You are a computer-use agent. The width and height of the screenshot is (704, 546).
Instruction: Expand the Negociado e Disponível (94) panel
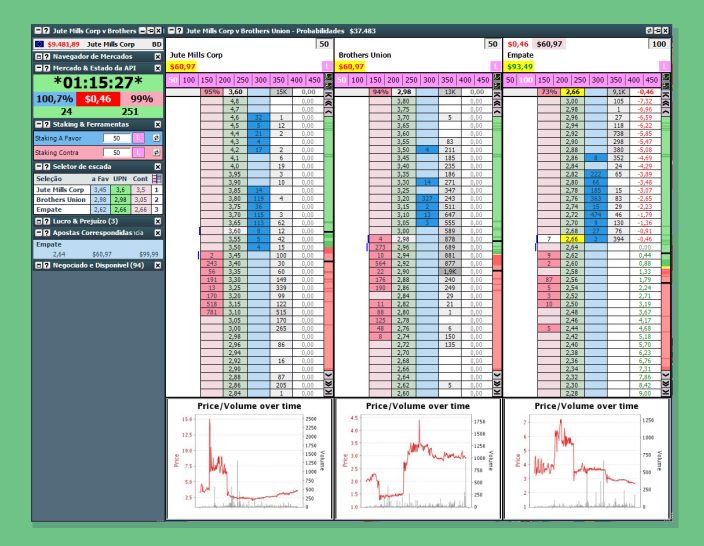pos(39,265)
